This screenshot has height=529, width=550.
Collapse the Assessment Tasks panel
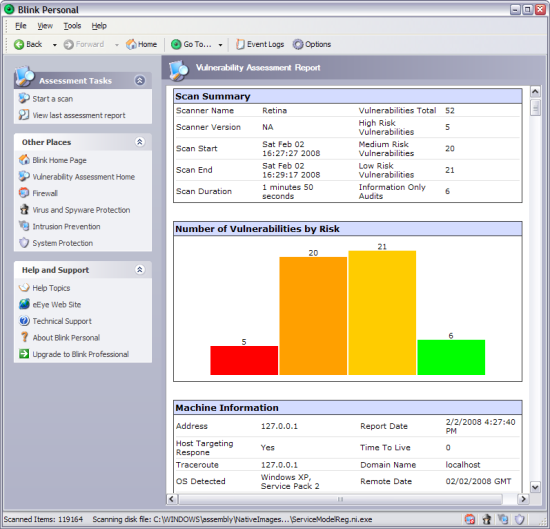pos(140,81)
